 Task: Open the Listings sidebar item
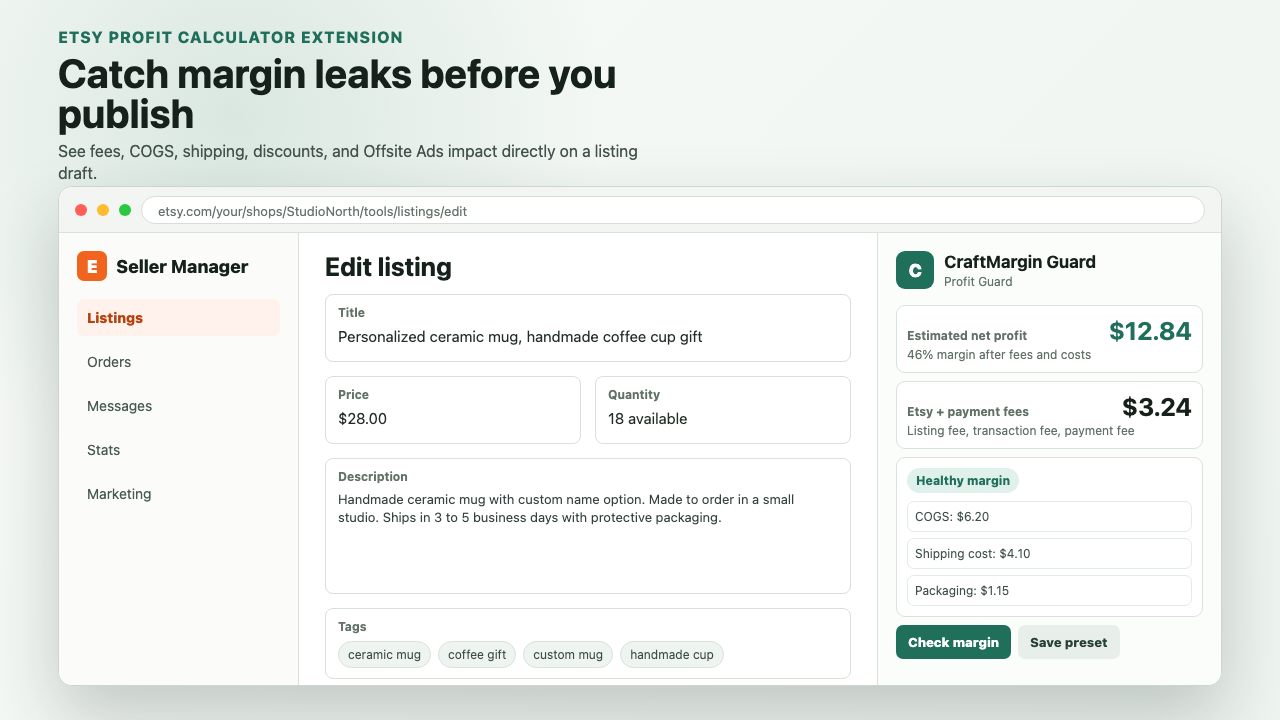[178, 318]
